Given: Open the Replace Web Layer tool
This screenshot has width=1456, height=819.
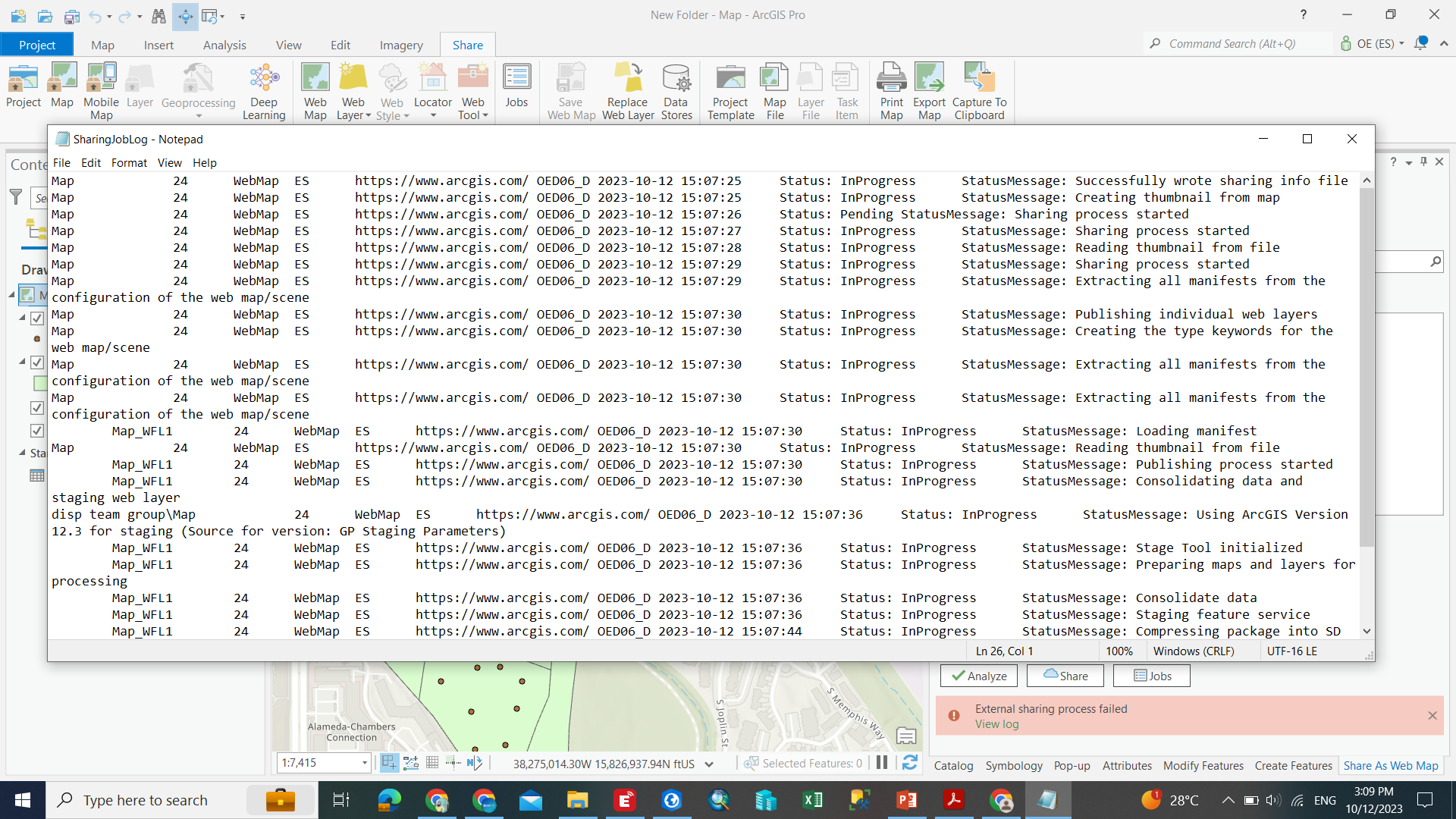Looking at the screenshot, I should pos(627,90).
